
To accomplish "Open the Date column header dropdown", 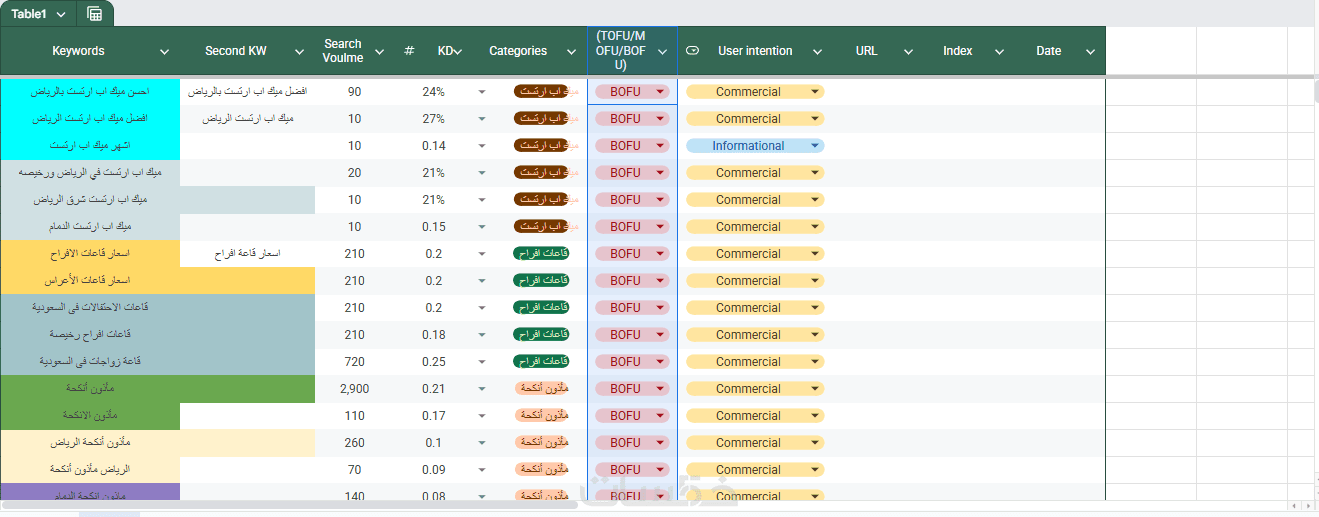I will pos(1090,52).
